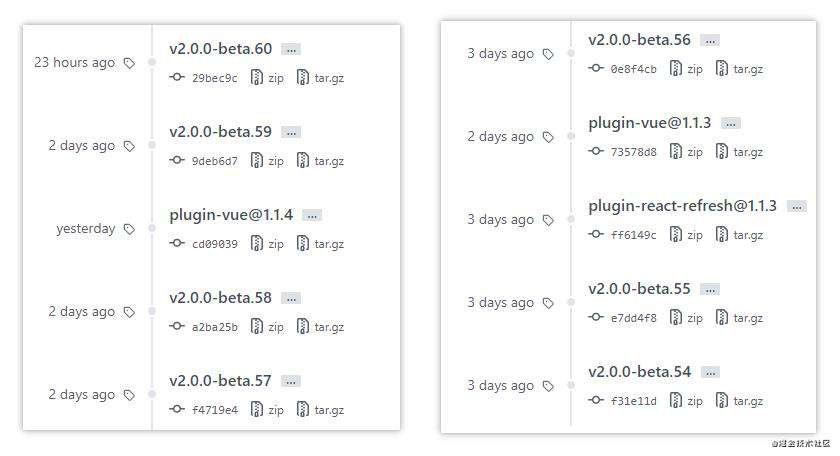Open the v2.0.0-beta.54 release tag
This screenshot has width=840, height=456.
tap(640, 372)
